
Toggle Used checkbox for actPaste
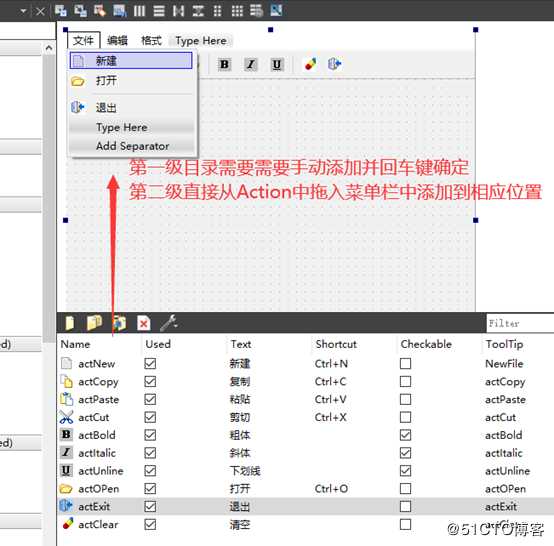pyautogui.click(x=150, y=399)
